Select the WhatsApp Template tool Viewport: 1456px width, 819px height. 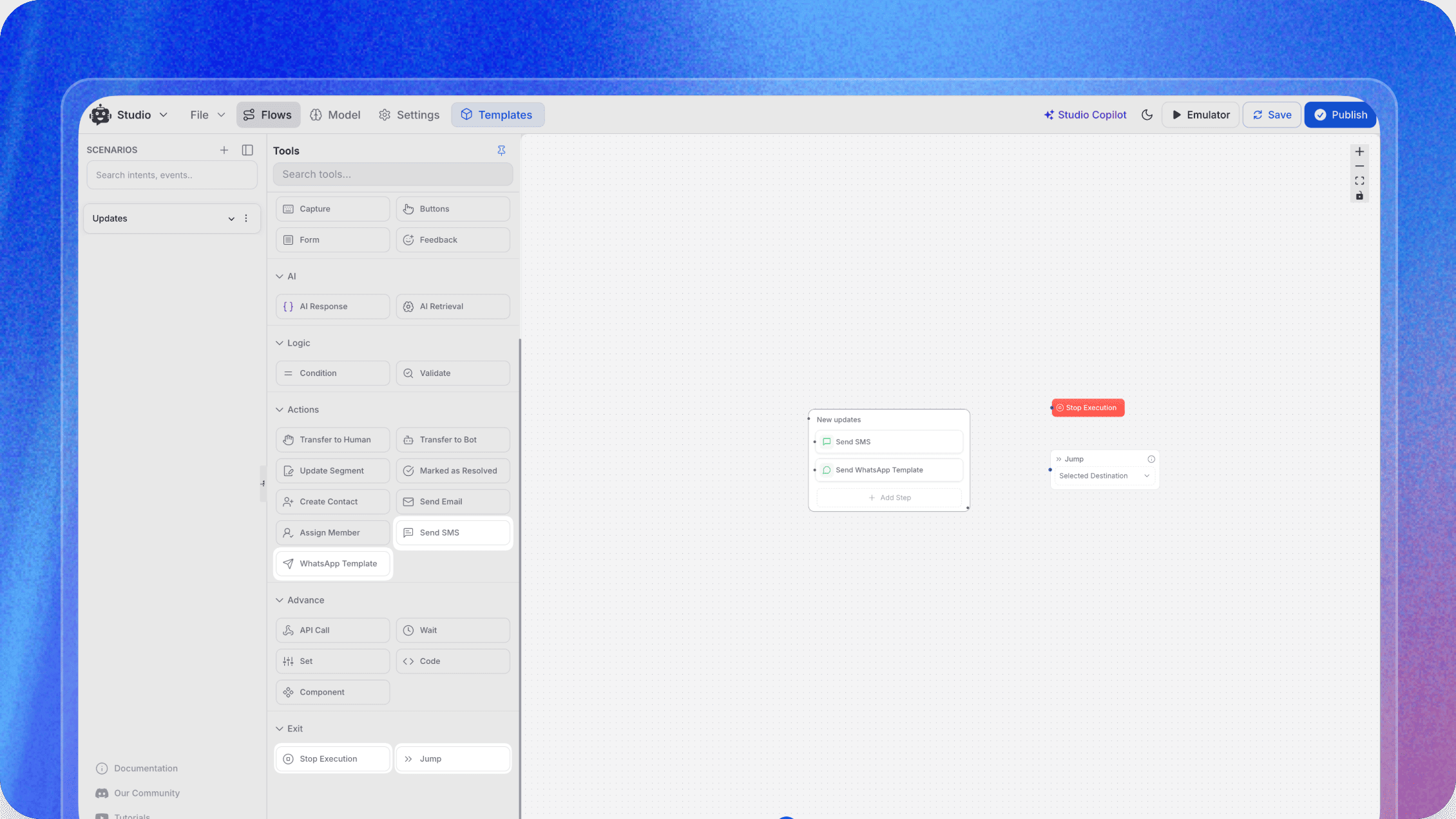332,563
